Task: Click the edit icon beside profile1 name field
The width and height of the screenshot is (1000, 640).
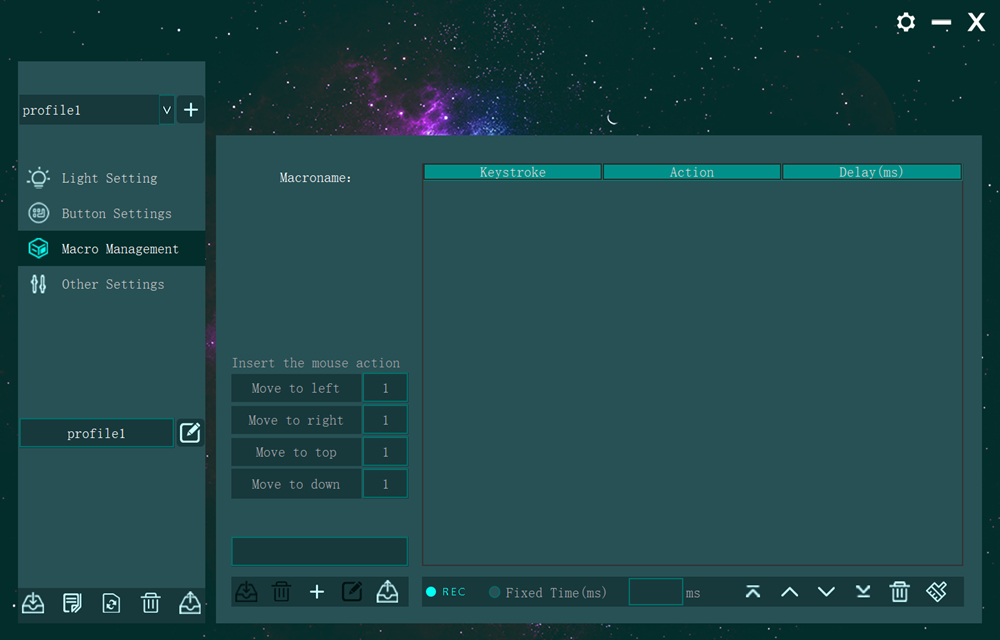Action: 190,433
